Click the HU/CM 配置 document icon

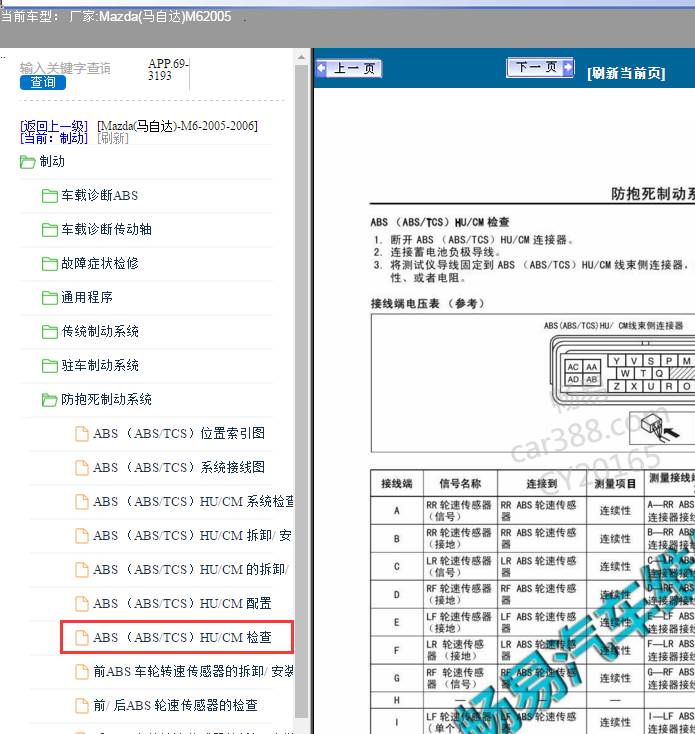pyautogui.click(x=82, y=604)
